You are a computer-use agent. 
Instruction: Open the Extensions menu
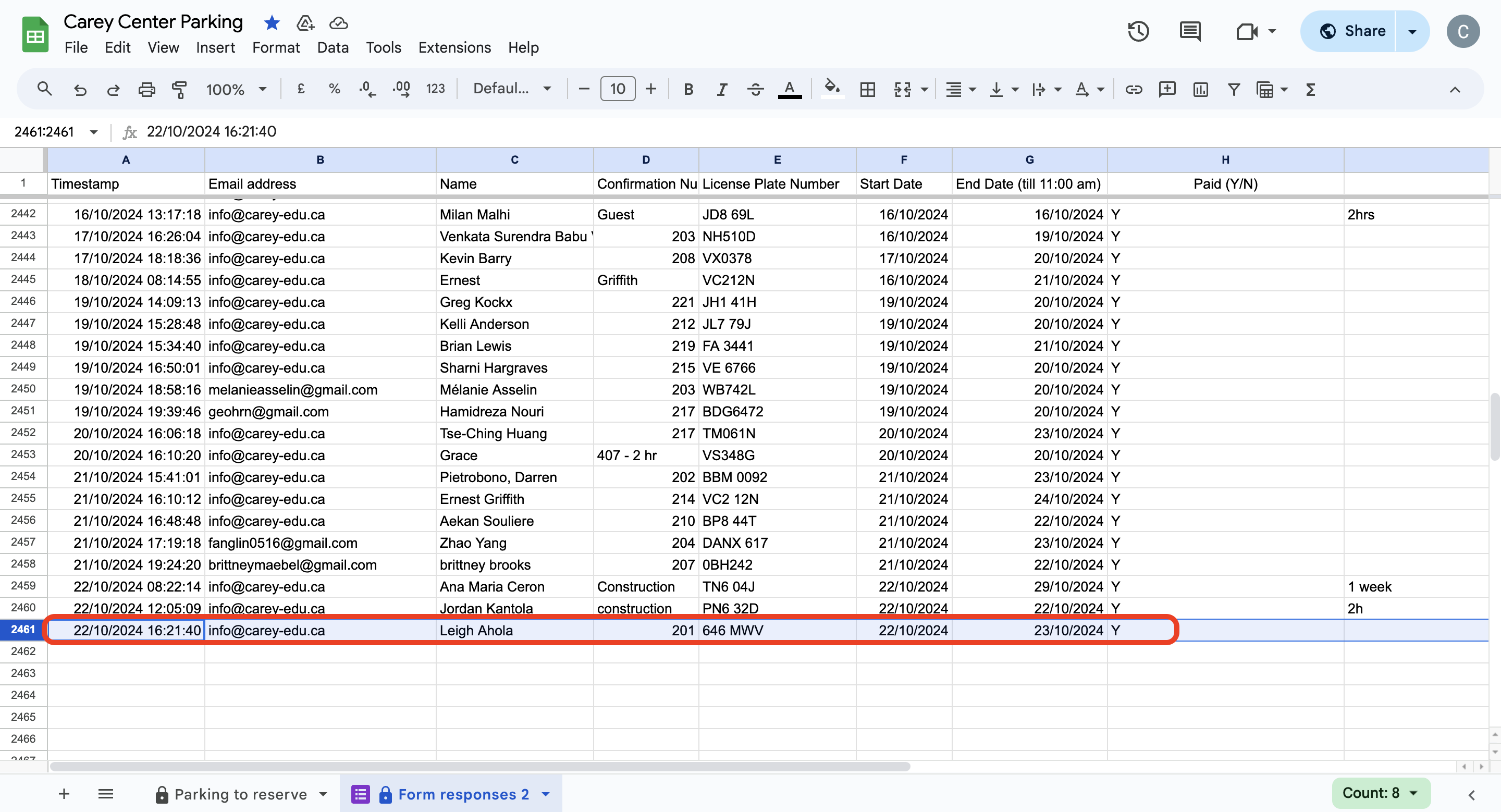point(454,47)
